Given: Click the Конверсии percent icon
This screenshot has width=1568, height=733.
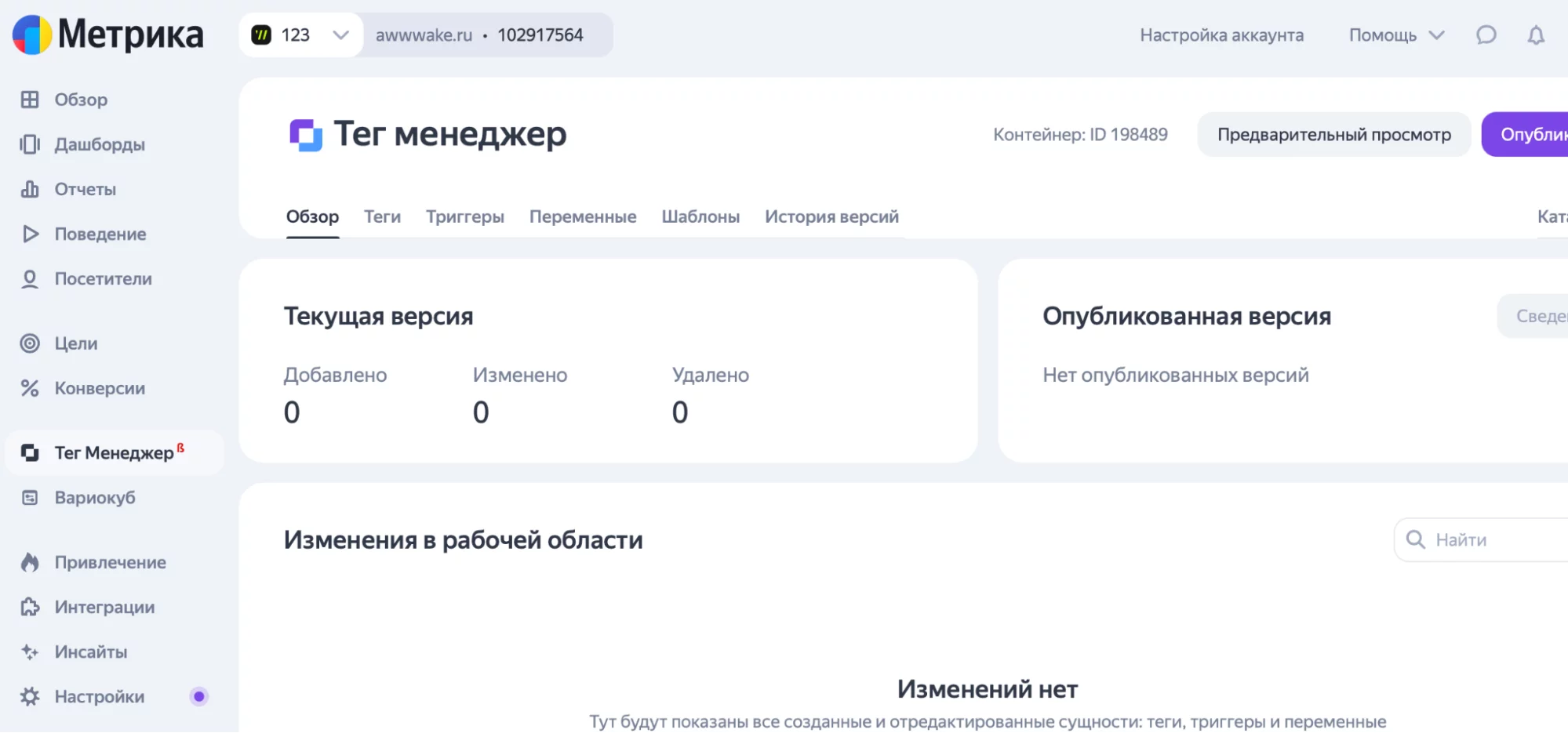Looking at the screenshot, I should [x=30, y=388].
